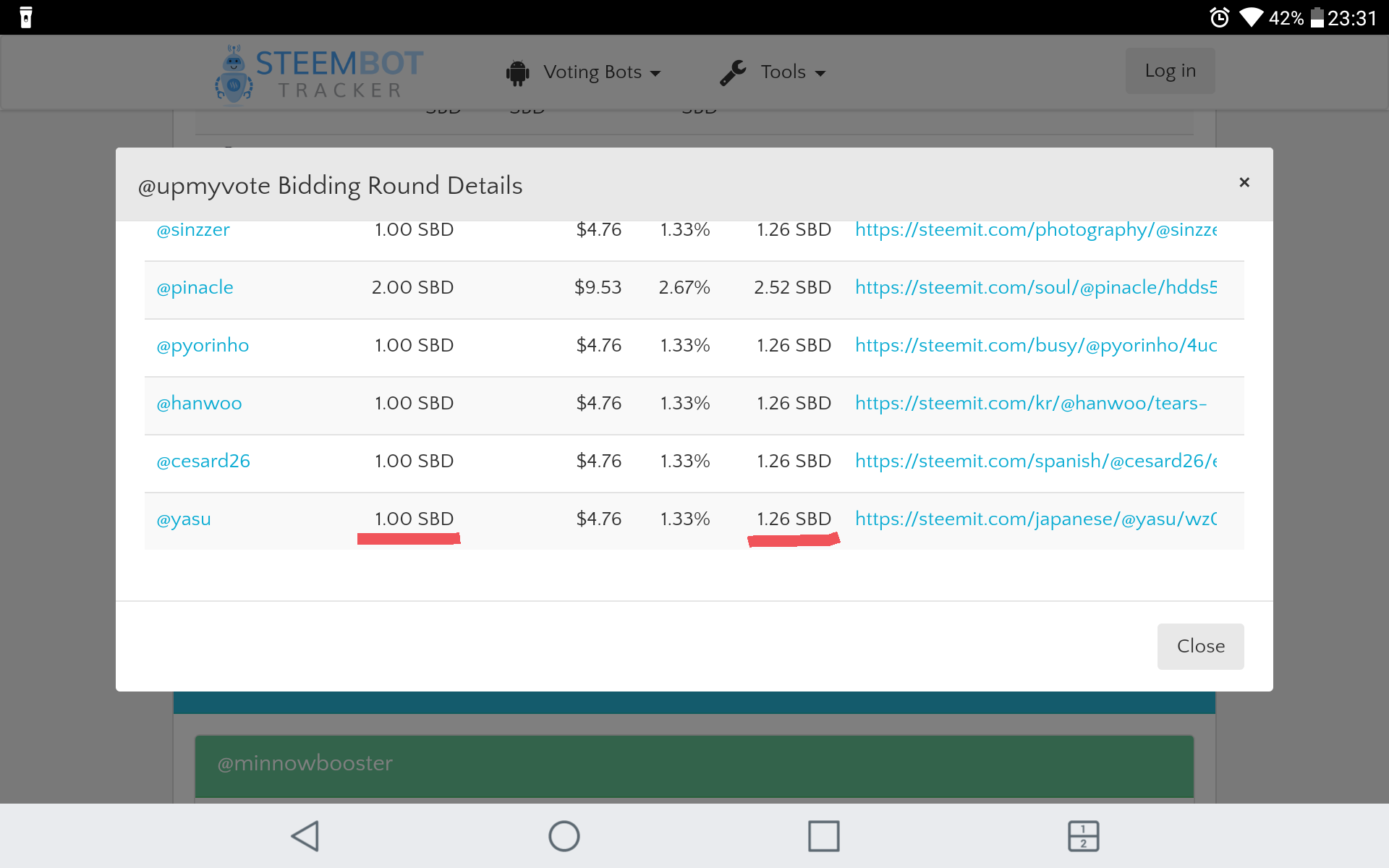The image size is (1389, 868).
Task: Open the steemit soul post link by pinacle
Action: [1036, 288]
